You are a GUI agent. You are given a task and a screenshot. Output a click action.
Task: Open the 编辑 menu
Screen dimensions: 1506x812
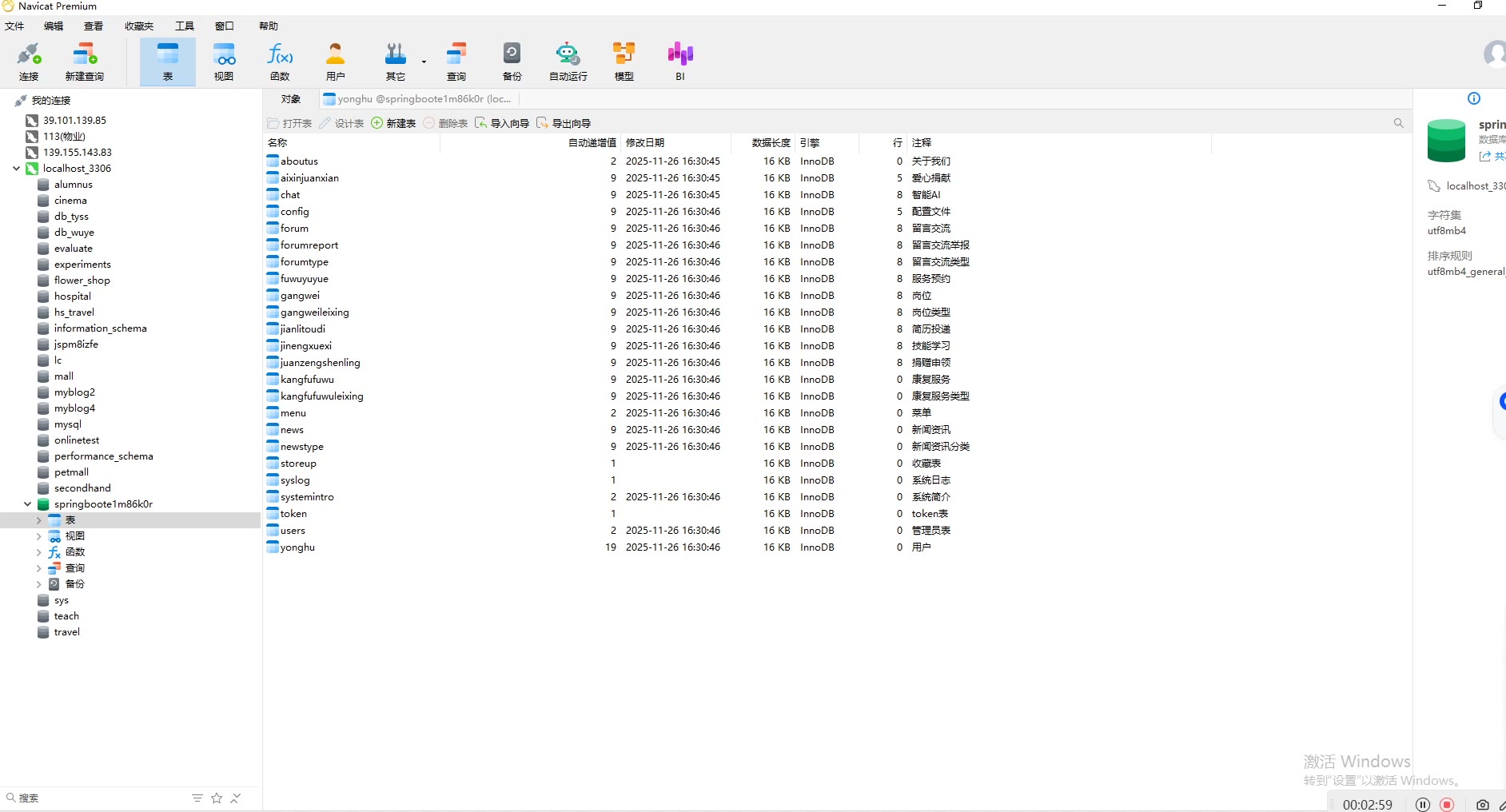click(54, 26)
